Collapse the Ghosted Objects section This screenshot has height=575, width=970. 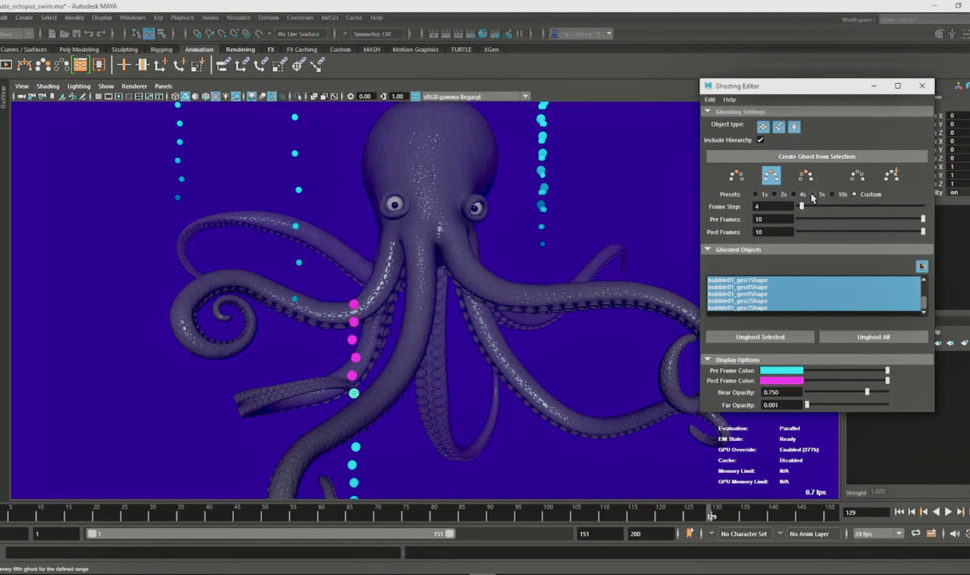(709, 249)
